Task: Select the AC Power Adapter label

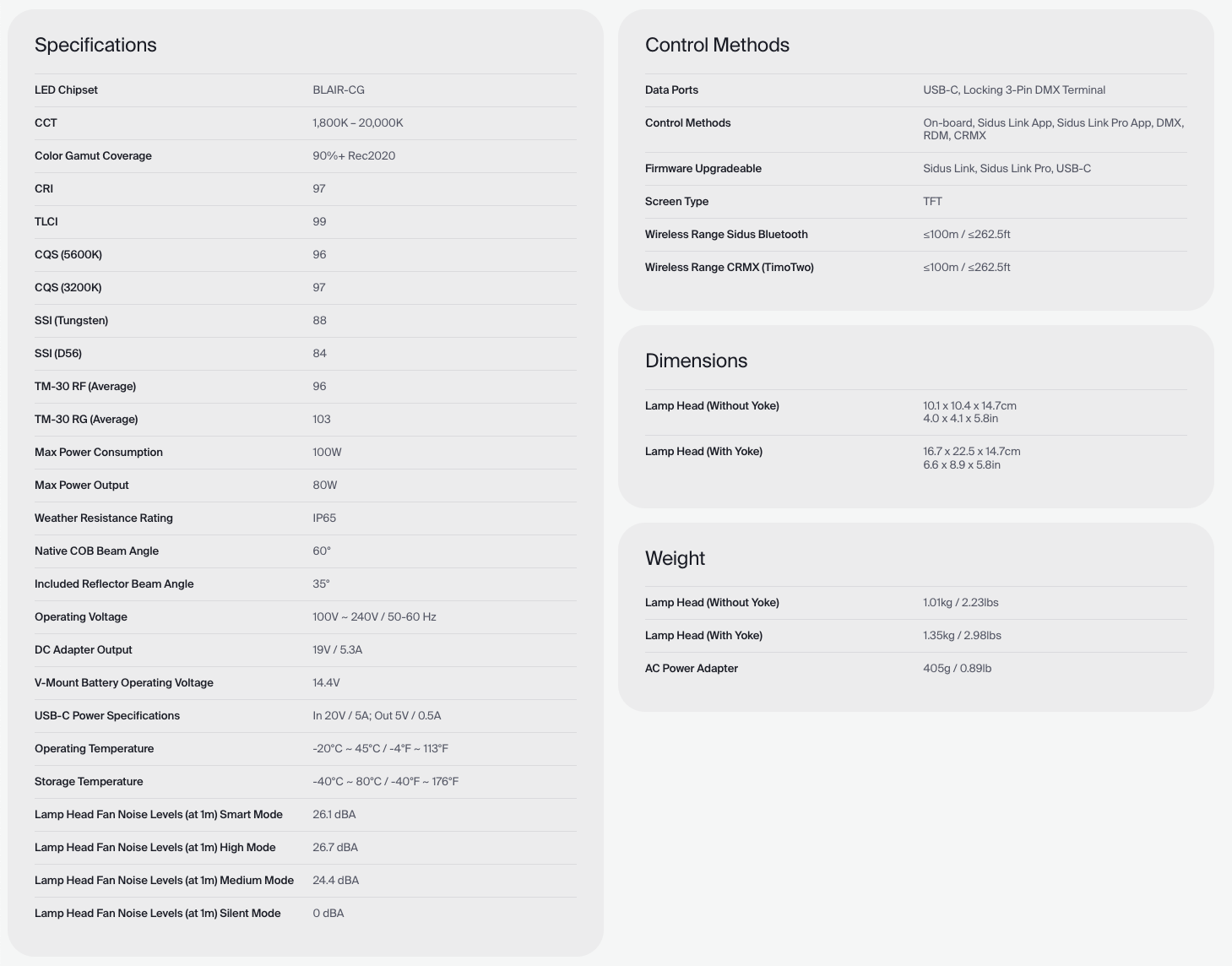Action: pos(692,669)
